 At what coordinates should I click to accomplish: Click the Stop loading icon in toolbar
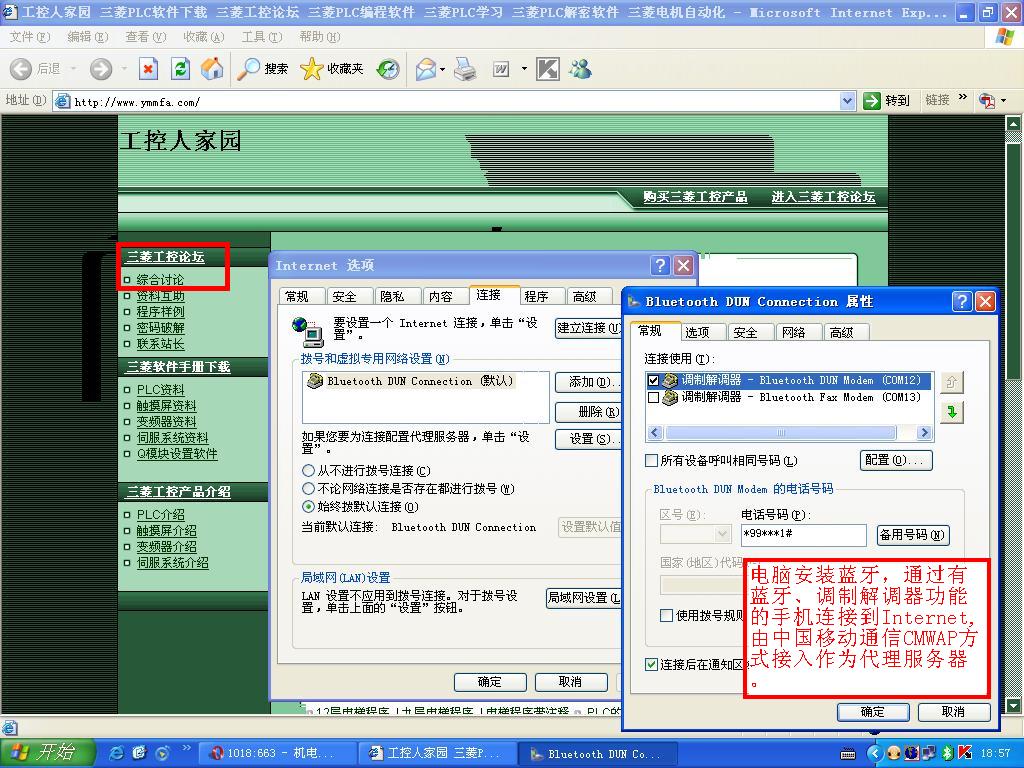tap(148, 69)
